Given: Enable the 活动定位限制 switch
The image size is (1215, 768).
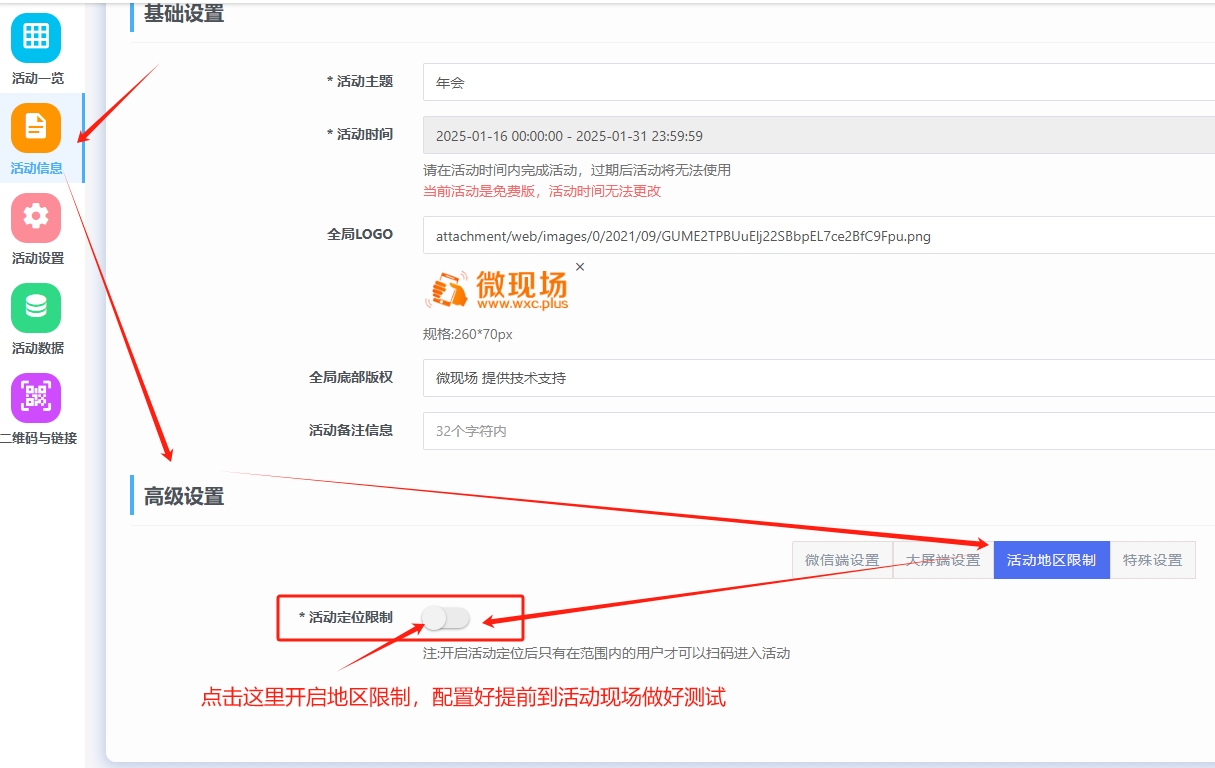Looking at the screenshot, I should 447,619.
